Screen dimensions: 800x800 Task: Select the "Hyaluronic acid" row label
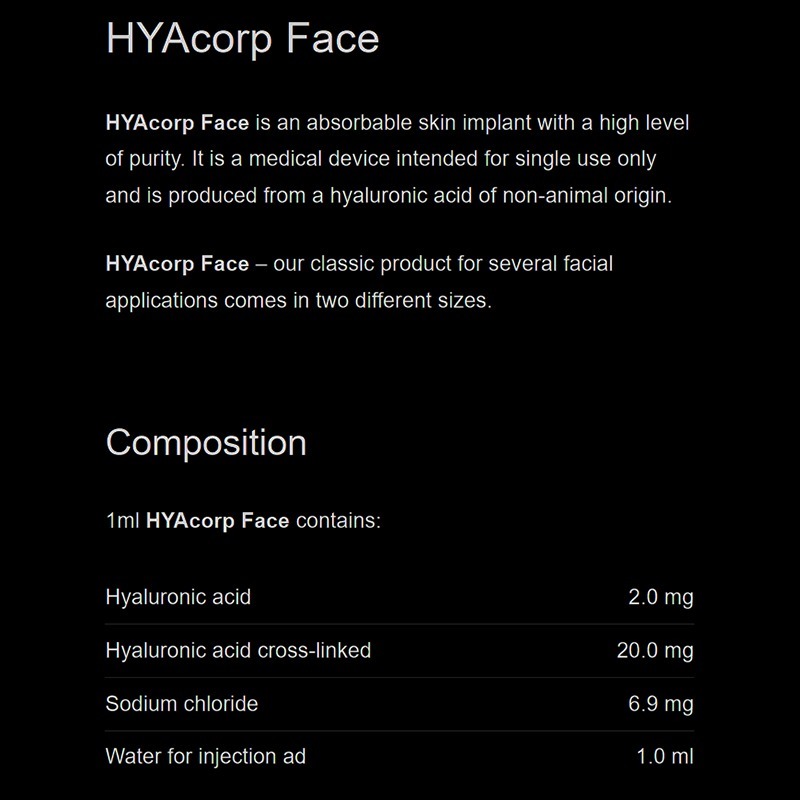pyautogui.click(x=178, y=597)
